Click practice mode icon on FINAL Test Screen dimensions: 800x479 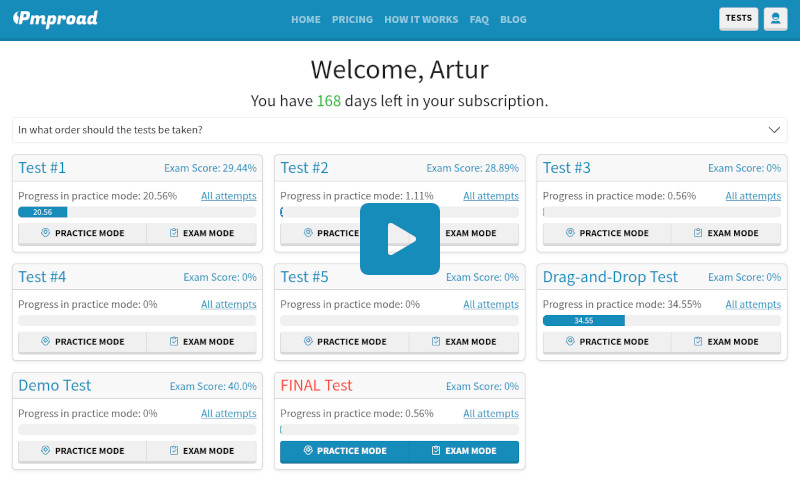(307, 451)
